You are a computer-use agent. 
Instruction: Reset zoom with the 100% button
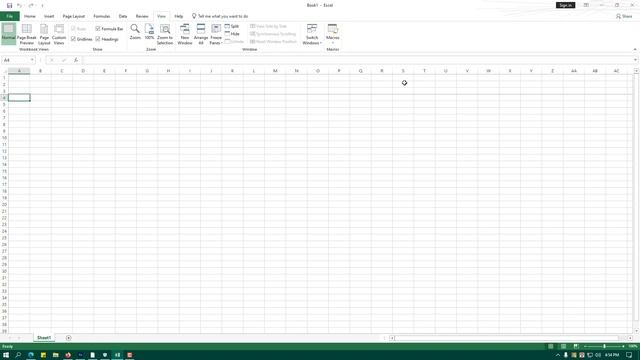click(x=149, y=32)
